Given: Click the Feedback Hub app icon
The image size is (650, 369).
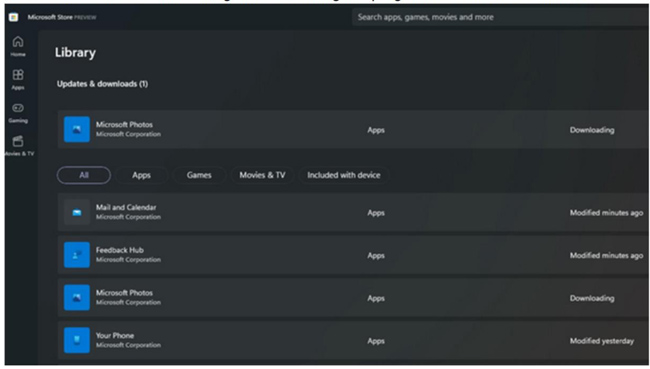Looking at the screenshot, I should (77, 255).
